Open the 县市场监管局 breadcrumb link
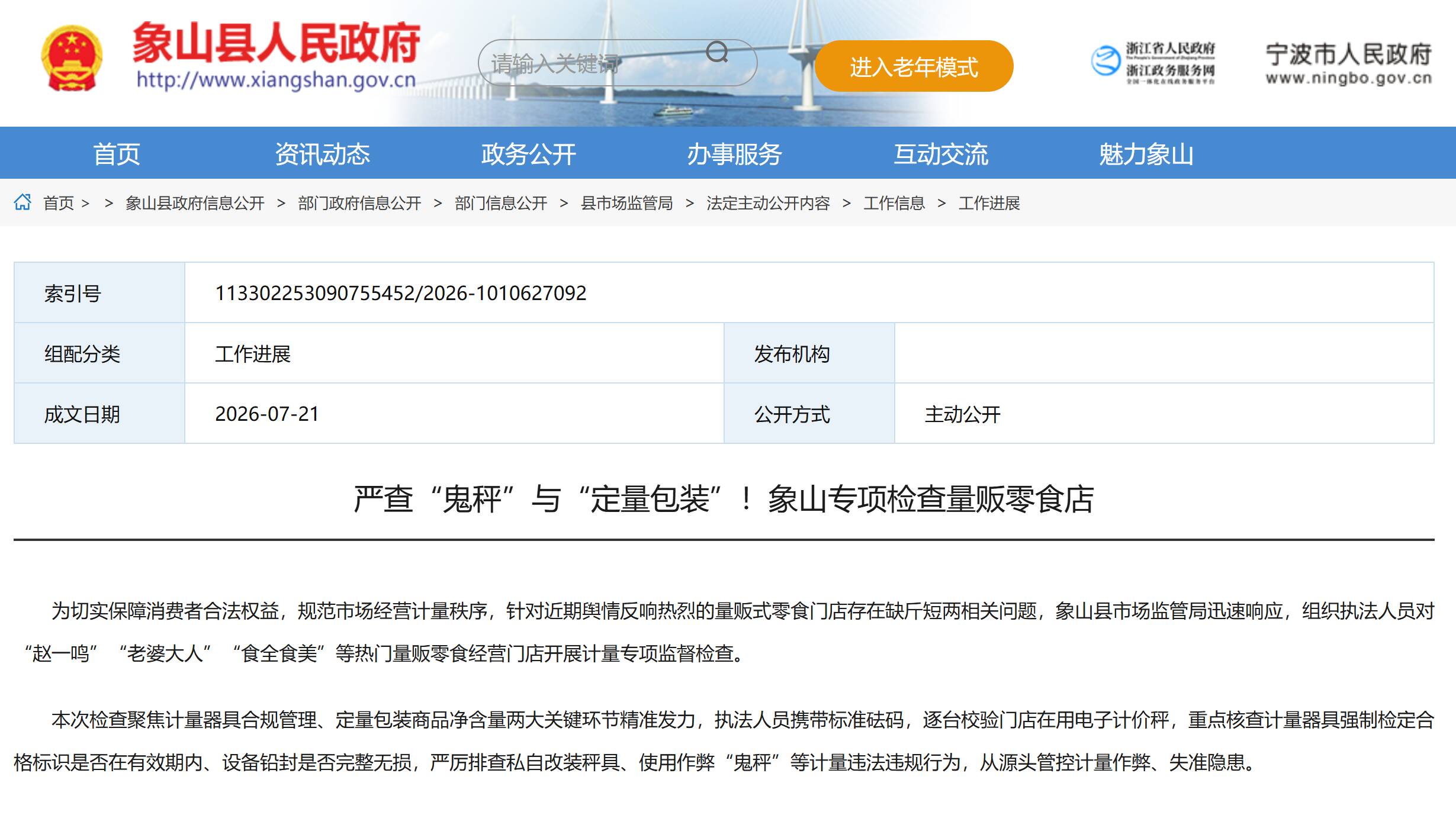 click(x=626, y=203)
